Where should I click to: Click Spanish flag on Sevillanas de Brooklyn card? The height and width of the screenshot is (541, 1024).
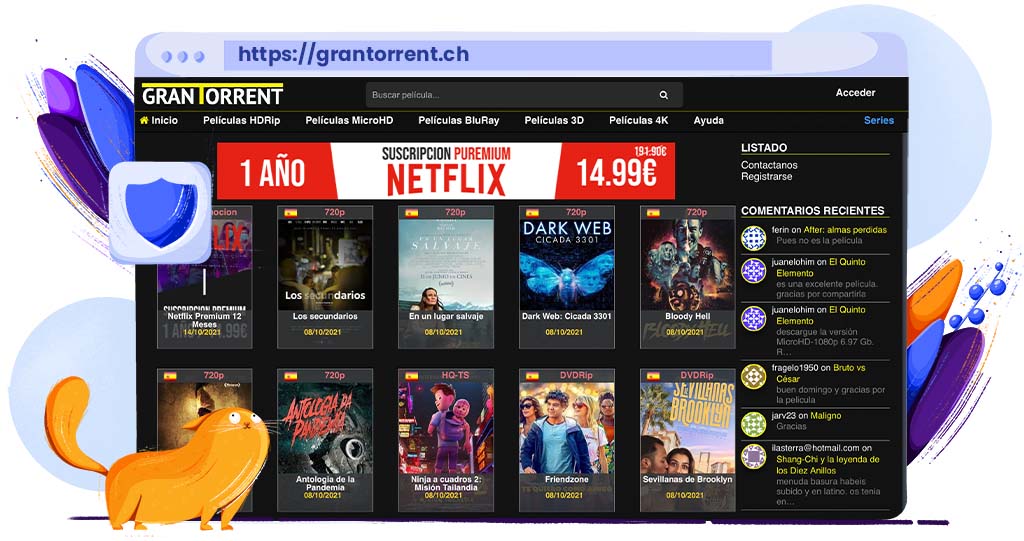(x=653, y=376)
